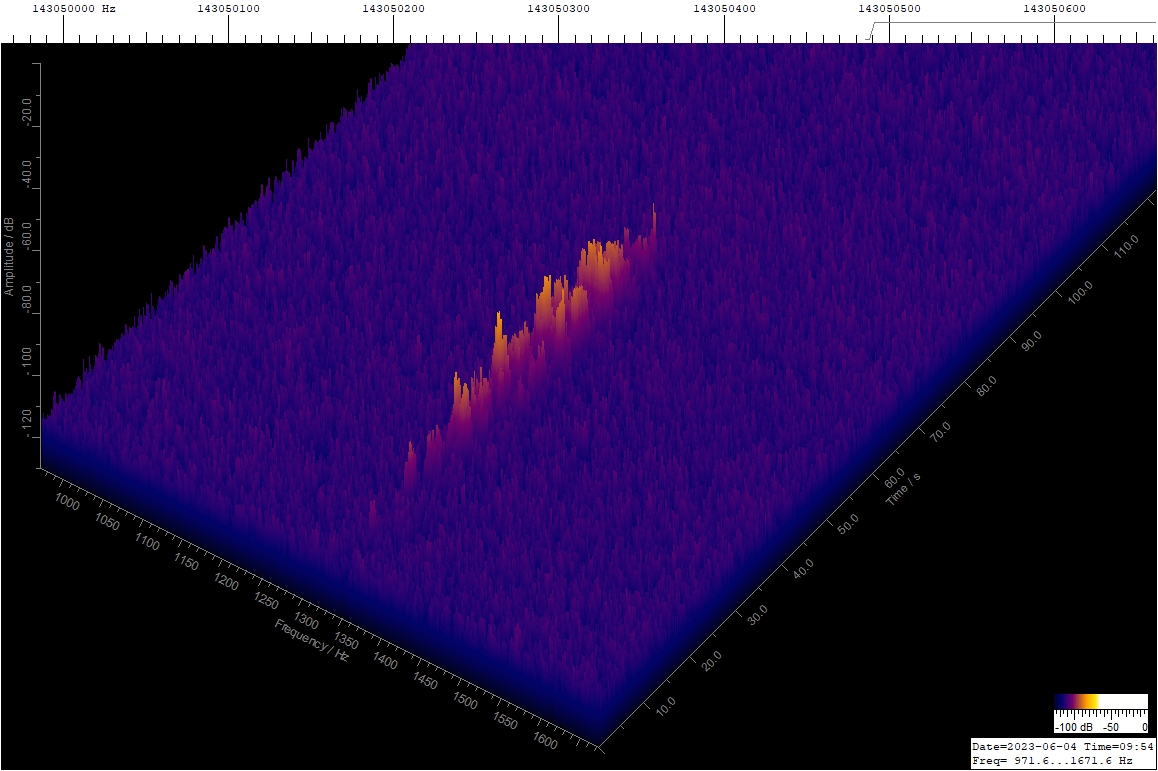Screen dimensions: 1158x771
Task: Click the -20.0 amplitude axis label
Action: point(27,112)
